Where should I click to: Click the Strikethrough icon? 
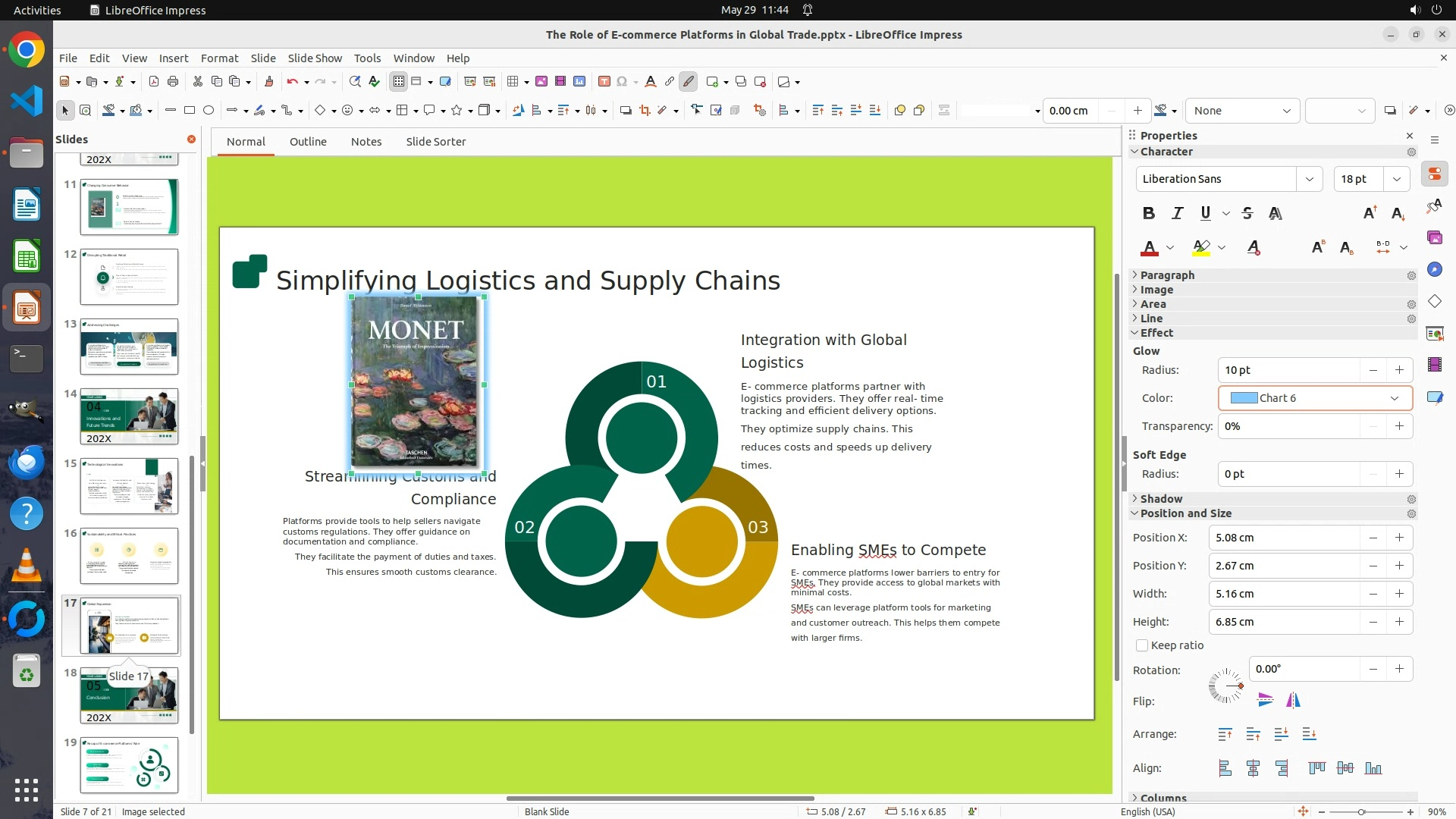click(x=1247, y=214)
